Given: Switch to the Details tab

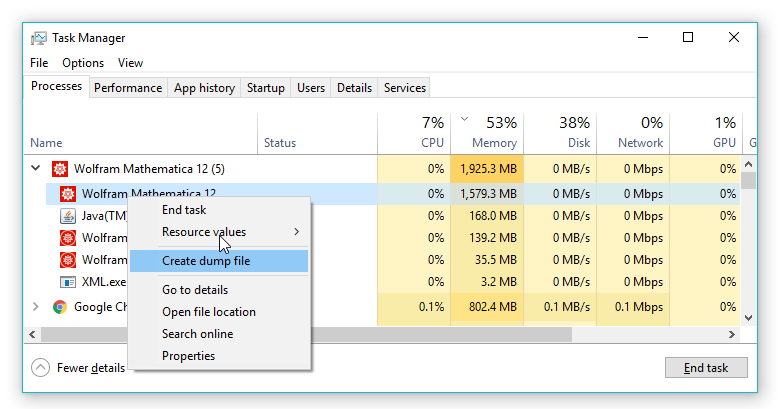Looking at the screenshot, I should pos(354,88).
